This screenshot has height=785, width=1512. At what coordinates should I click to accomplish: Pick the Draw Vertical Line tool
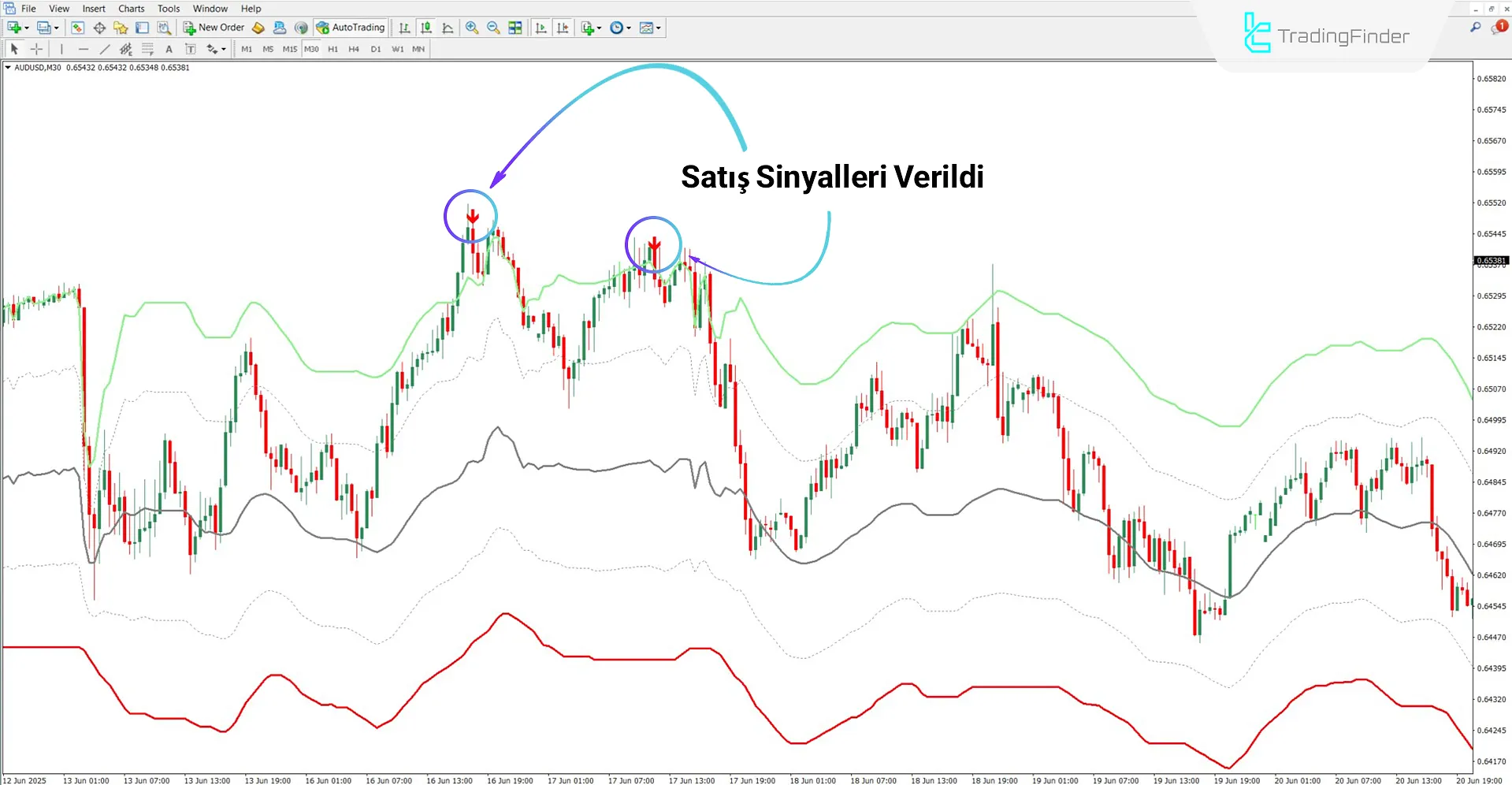[x=61, y=48]
